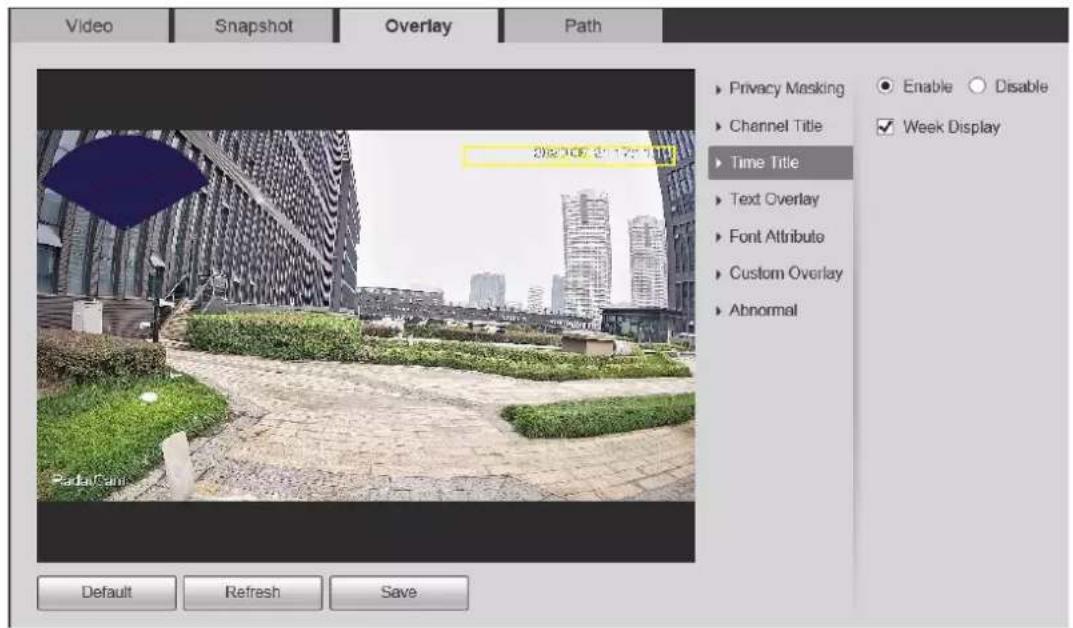Save the overlay settings

point(399,592)
